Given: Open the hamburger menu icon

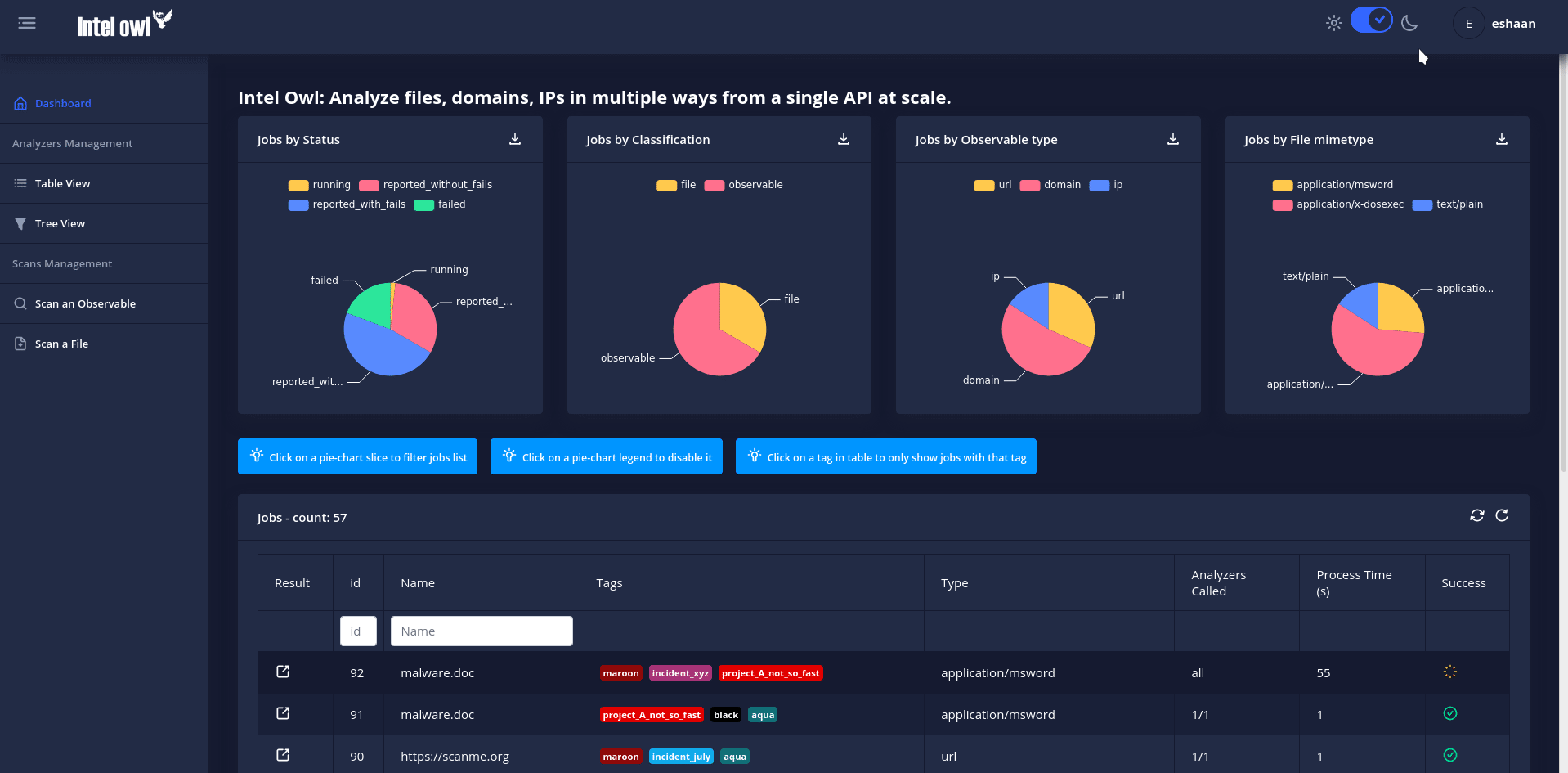Looking at the screenshot, I should tap(27, 23).
